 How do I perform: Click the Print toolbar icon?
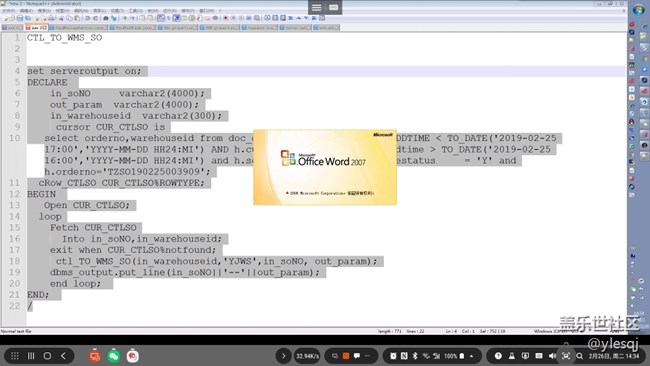(51, 18)
